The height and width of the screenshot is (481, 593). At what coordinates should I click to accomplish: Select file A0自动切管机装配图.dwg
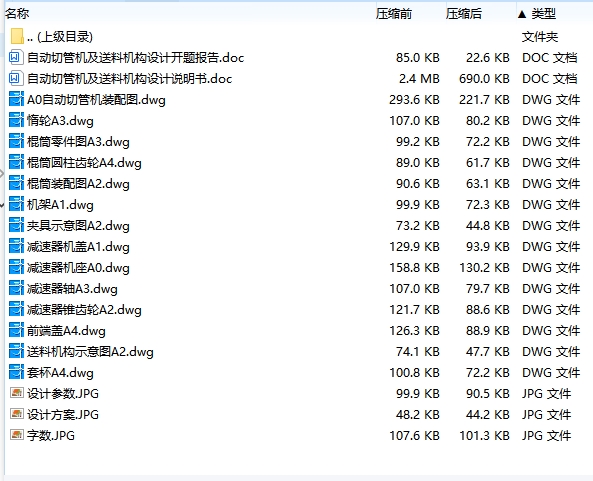pos(96,100)
